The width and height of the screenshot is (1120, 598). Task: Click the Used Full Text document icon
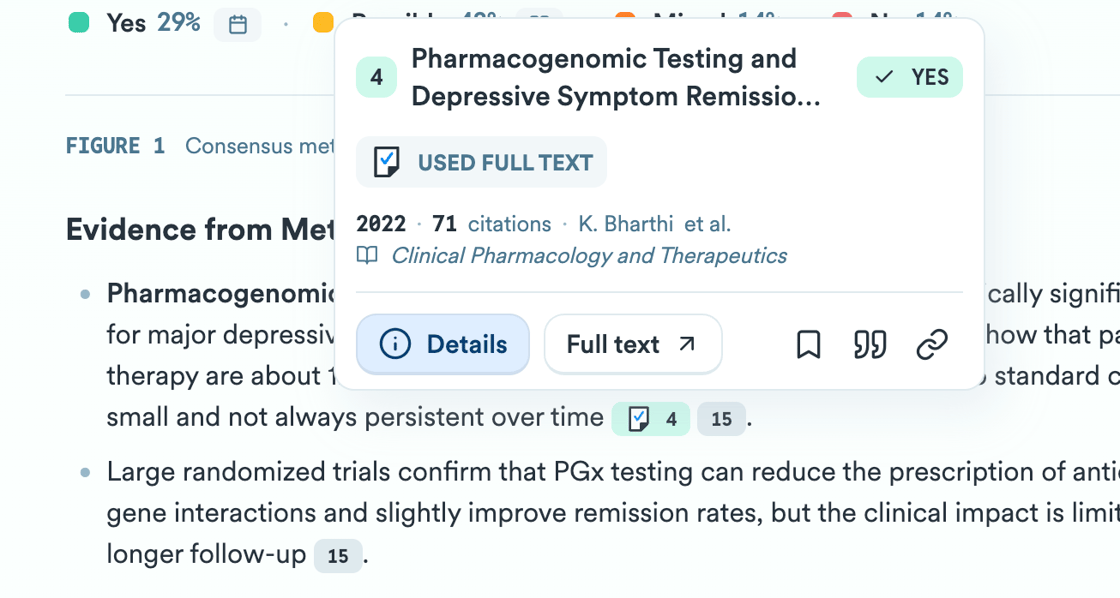[x=387, y=162]
